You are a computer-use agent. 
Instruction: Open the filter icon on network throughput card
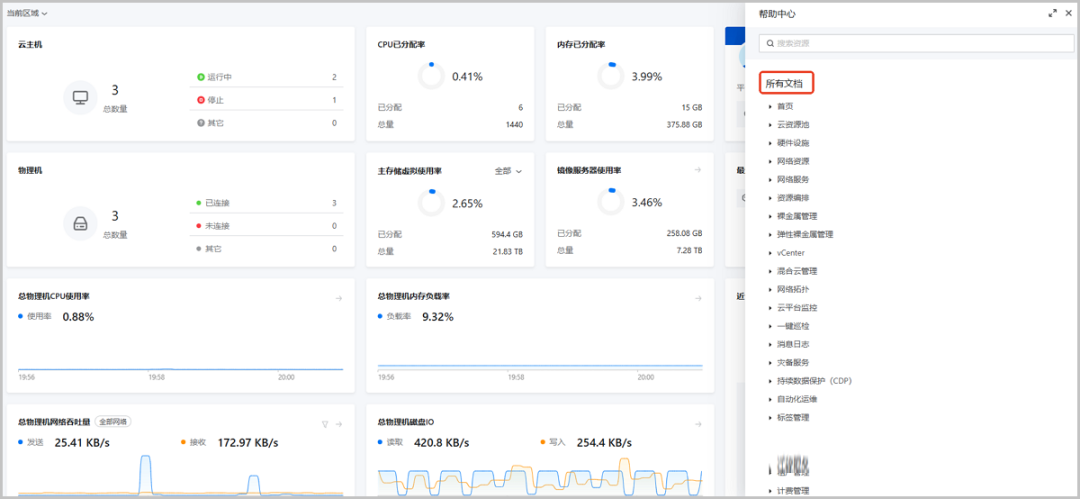324,424
